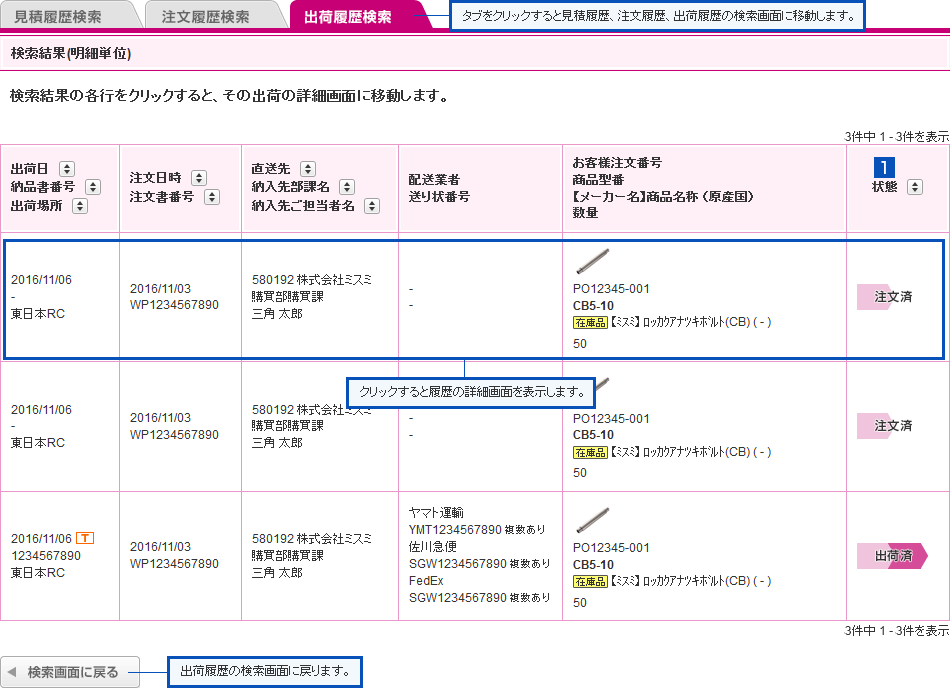Sort by 納入先部課名 icon

(x=347, y=187)
